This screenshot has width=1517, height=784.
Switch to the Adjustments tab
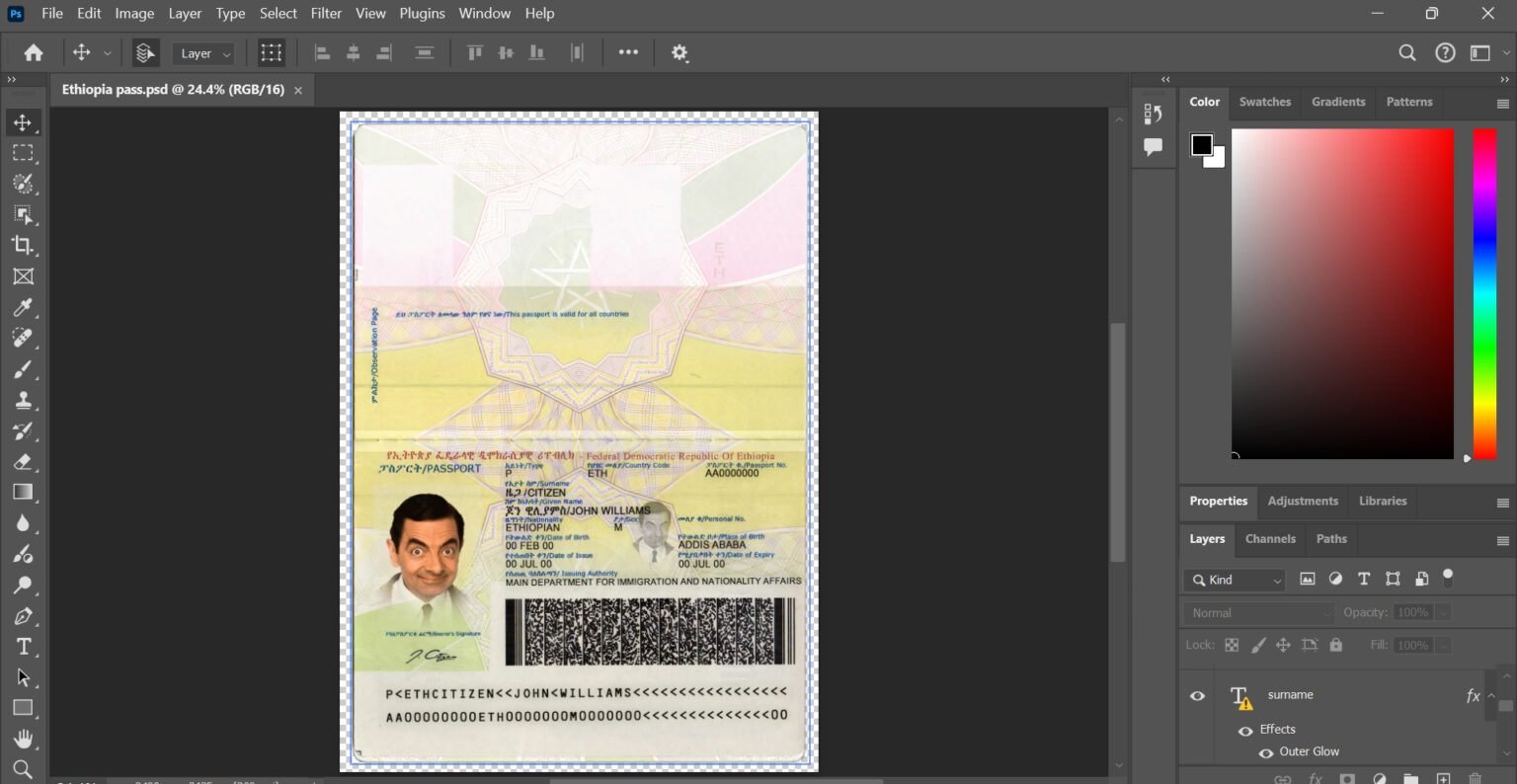(1303, 502)
